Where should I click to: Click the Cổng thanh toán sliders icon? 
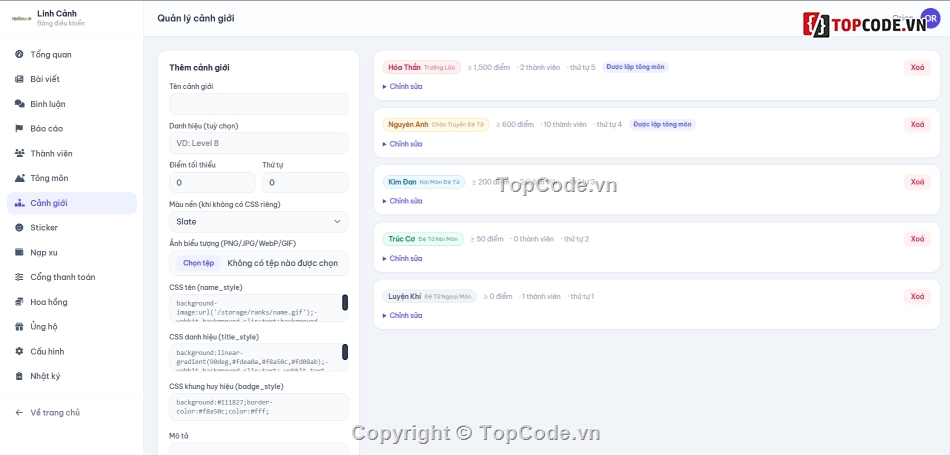tap(19, 277)
